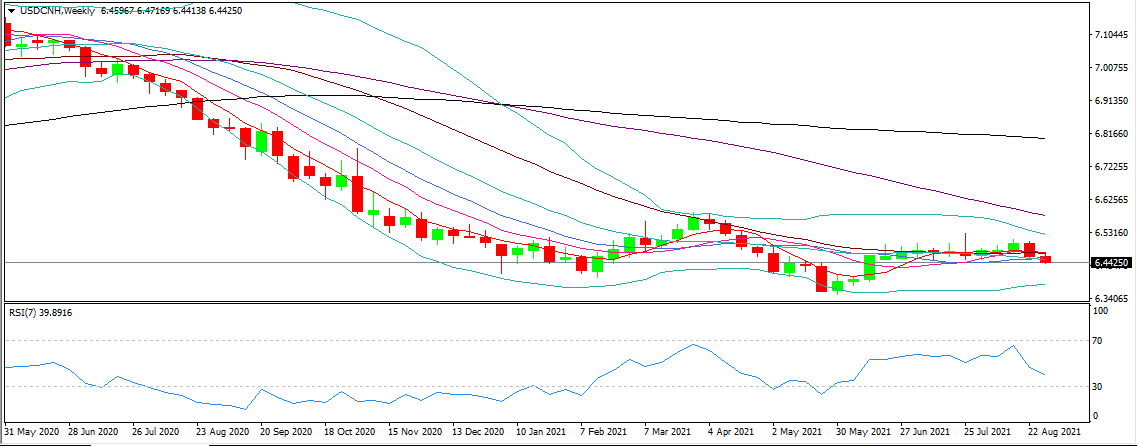Click the 6.81660 price axis label
1137x446 pixels.
(1112, 134)
